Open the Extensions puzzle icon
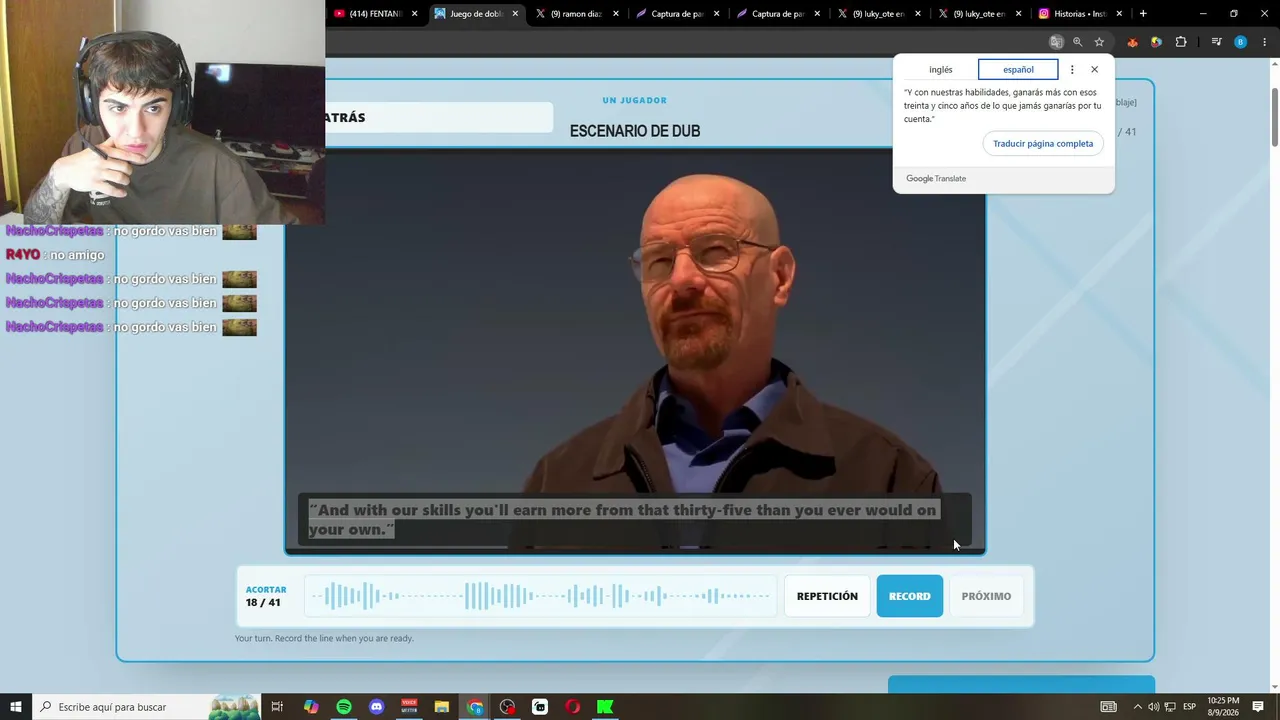1280x720 pixels. 1181,42
